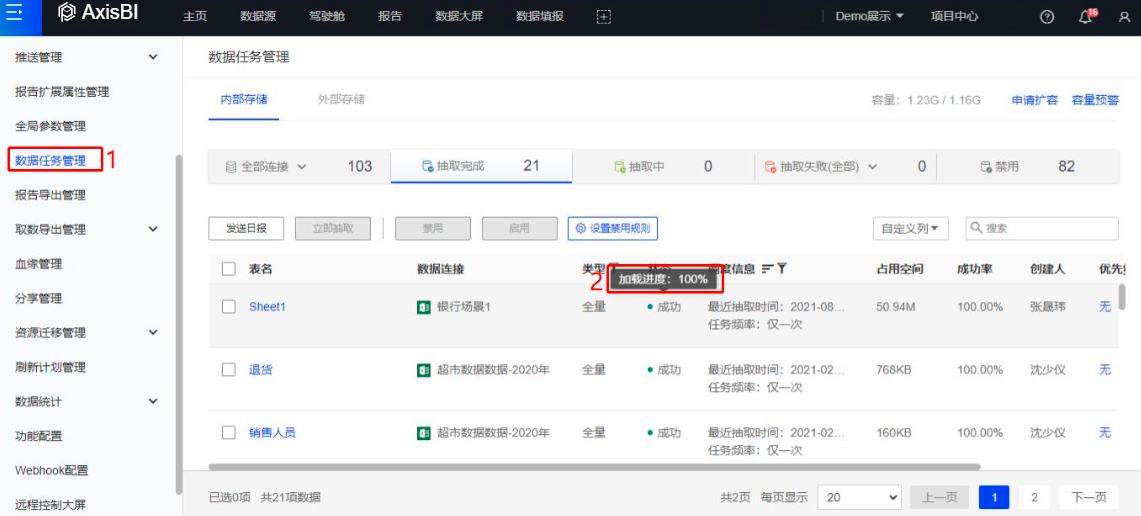Open the notification bell icon
Screen dimensions: 1141x516
point(1085,17)
